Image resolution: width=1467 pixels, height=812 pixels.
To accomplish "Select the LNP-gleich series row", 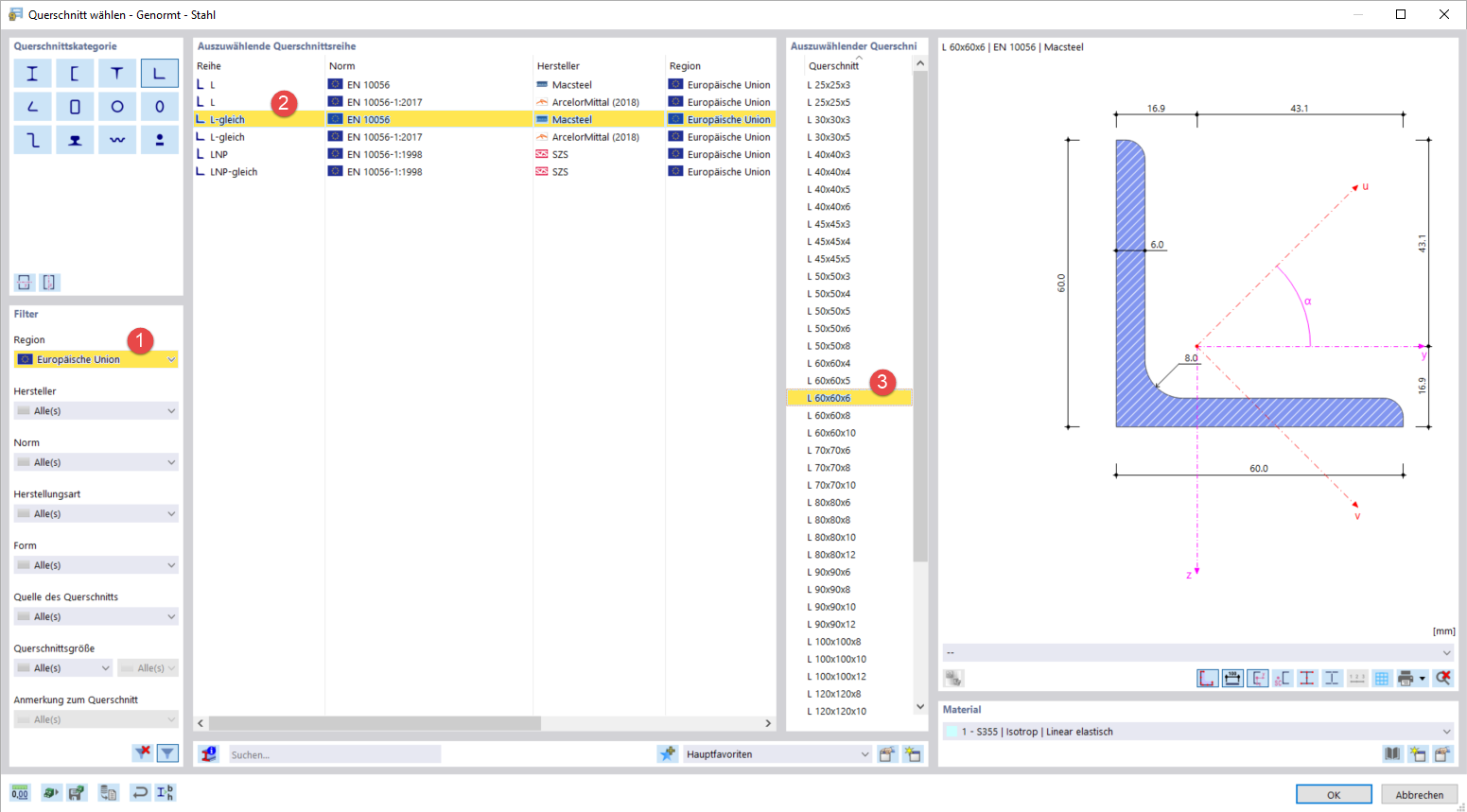I will 484,172.
